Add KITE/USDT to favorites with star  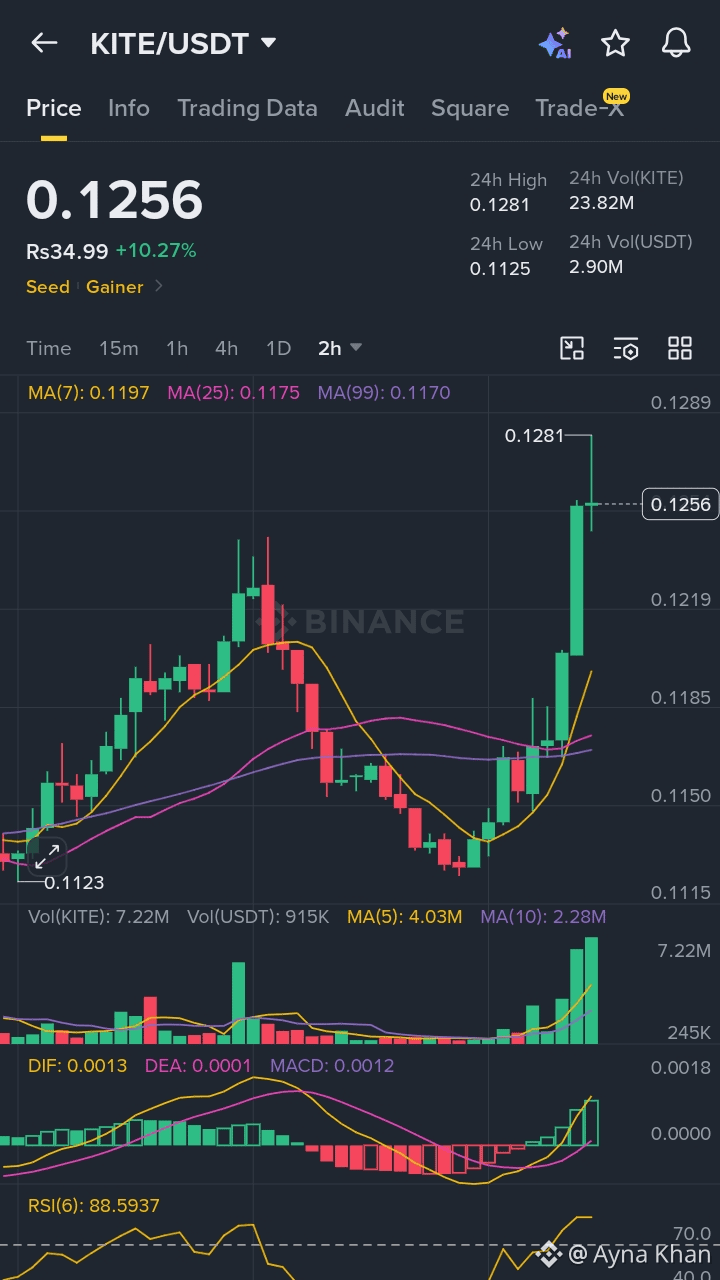point(615,43)
